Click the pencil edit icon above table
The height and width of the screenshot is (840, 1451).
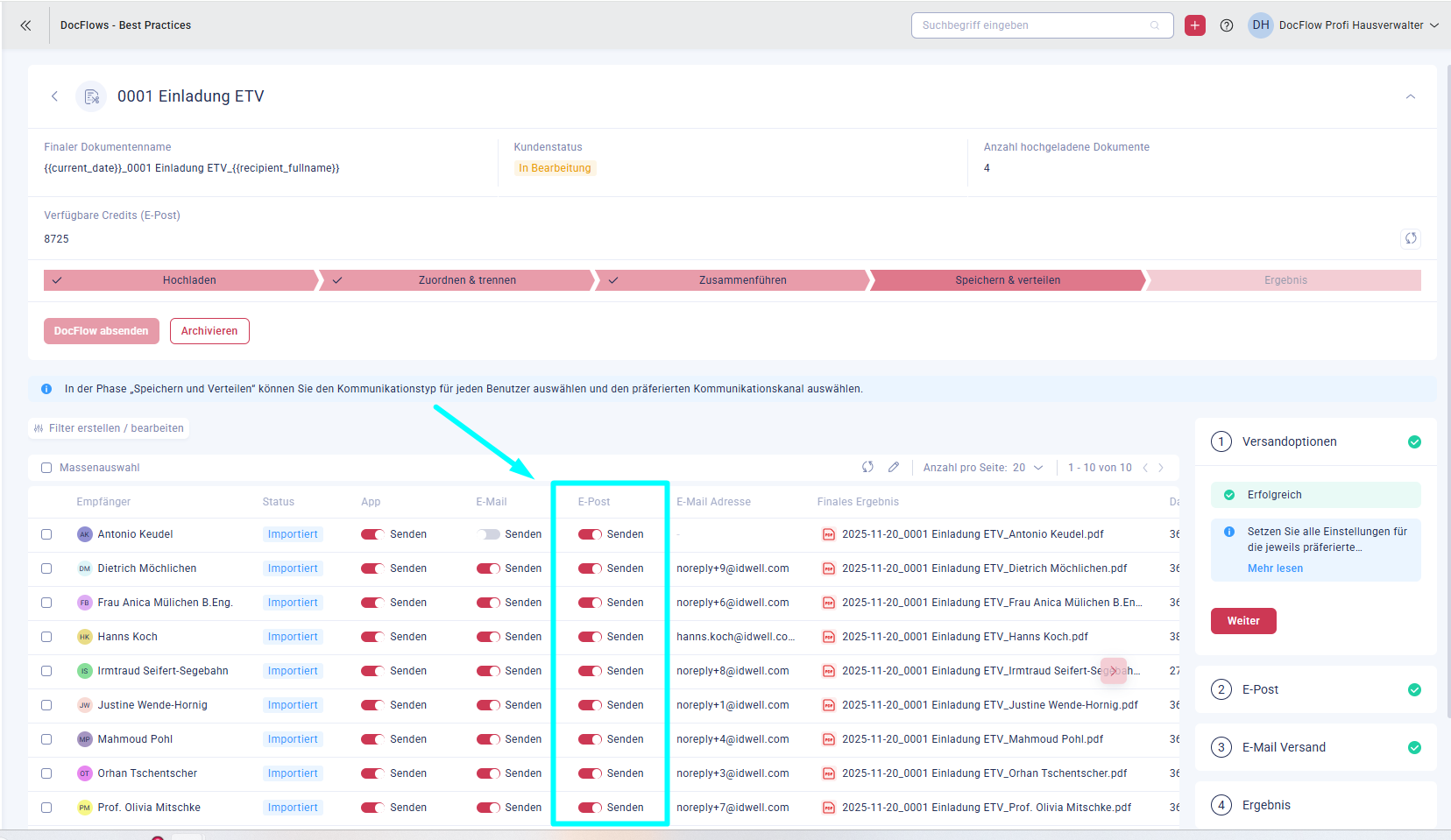click(x=893, y=467)
